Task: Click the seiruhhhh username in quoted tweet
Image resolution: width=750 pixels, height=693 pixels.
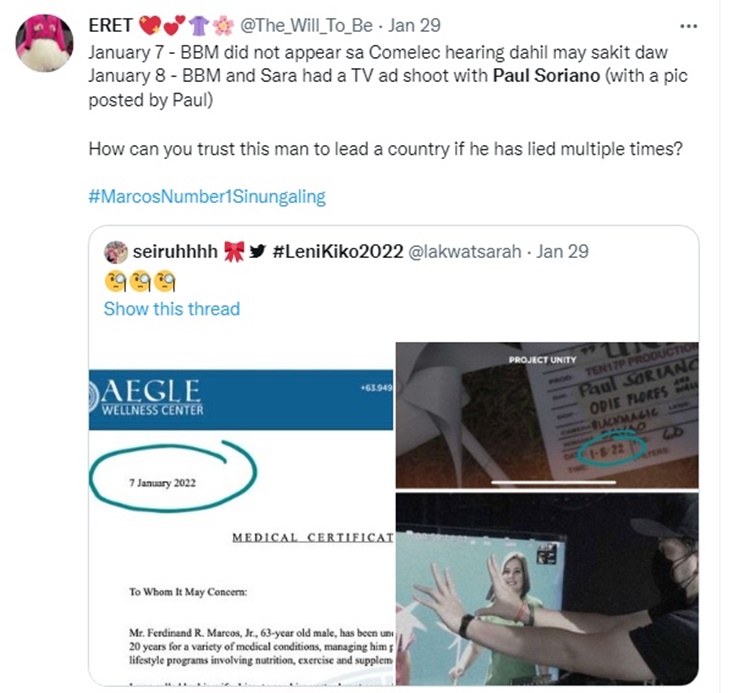Action: tap(175, 252)
